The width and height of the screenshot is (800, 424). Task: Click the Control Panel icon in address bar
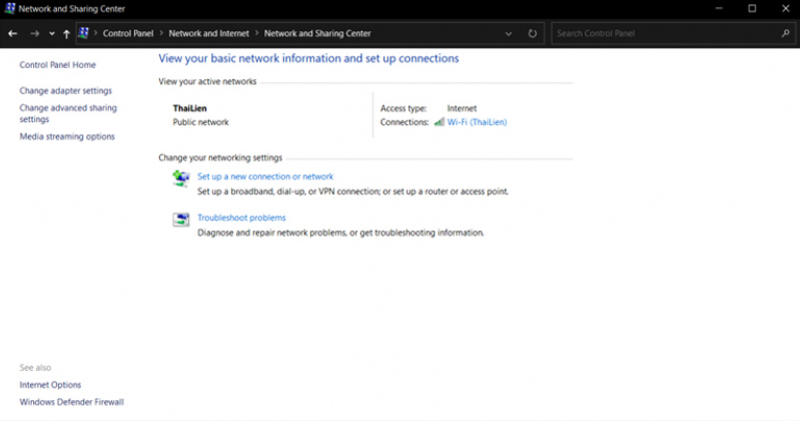coord(83,33)
